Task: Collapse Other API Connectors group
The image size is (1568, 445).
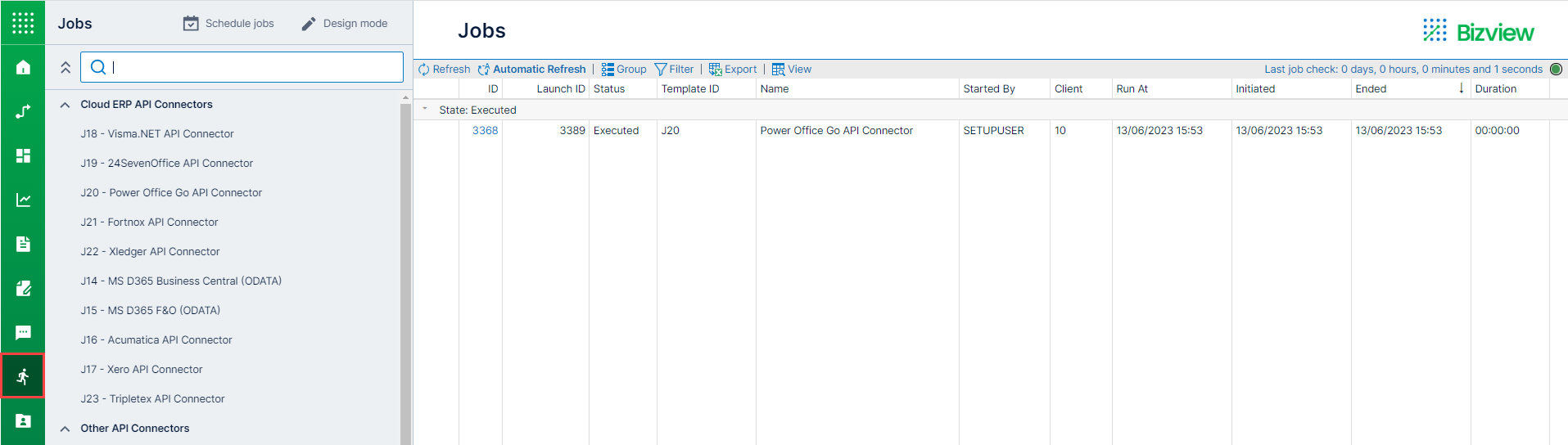Action: point(66,429)
